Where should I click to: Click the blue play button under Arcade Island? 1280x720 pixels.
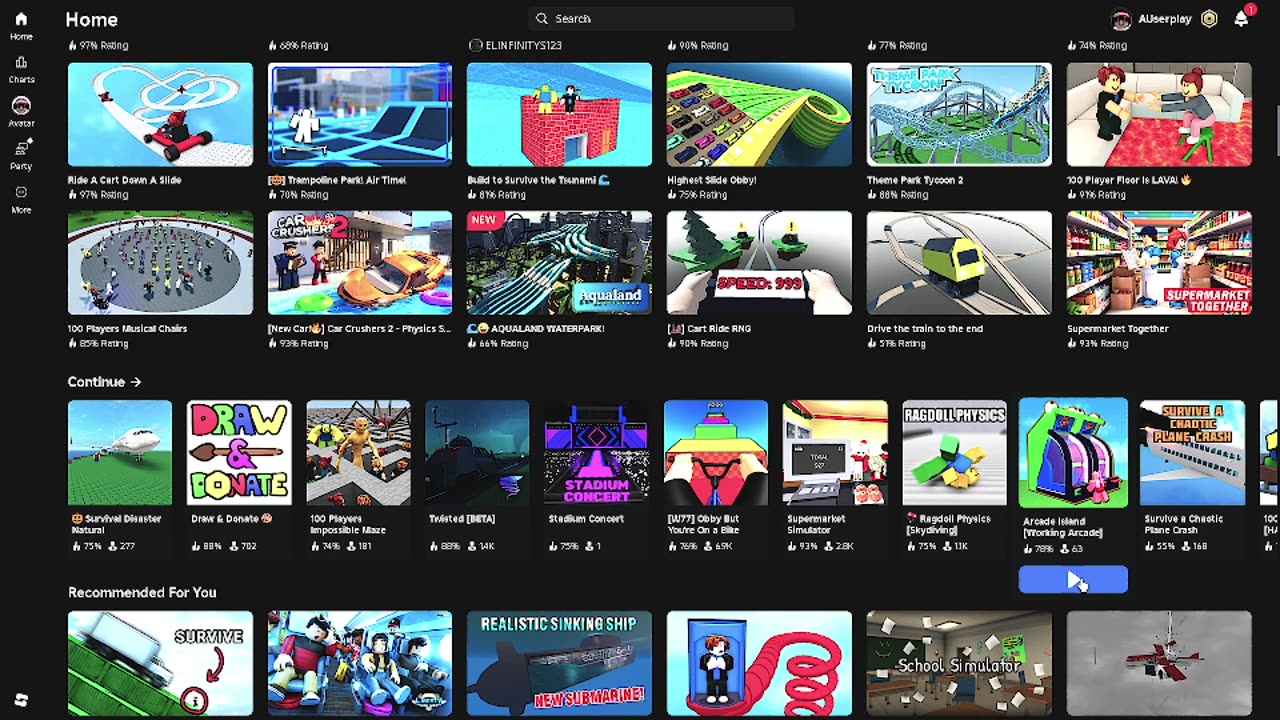[x=1073, y=579]
